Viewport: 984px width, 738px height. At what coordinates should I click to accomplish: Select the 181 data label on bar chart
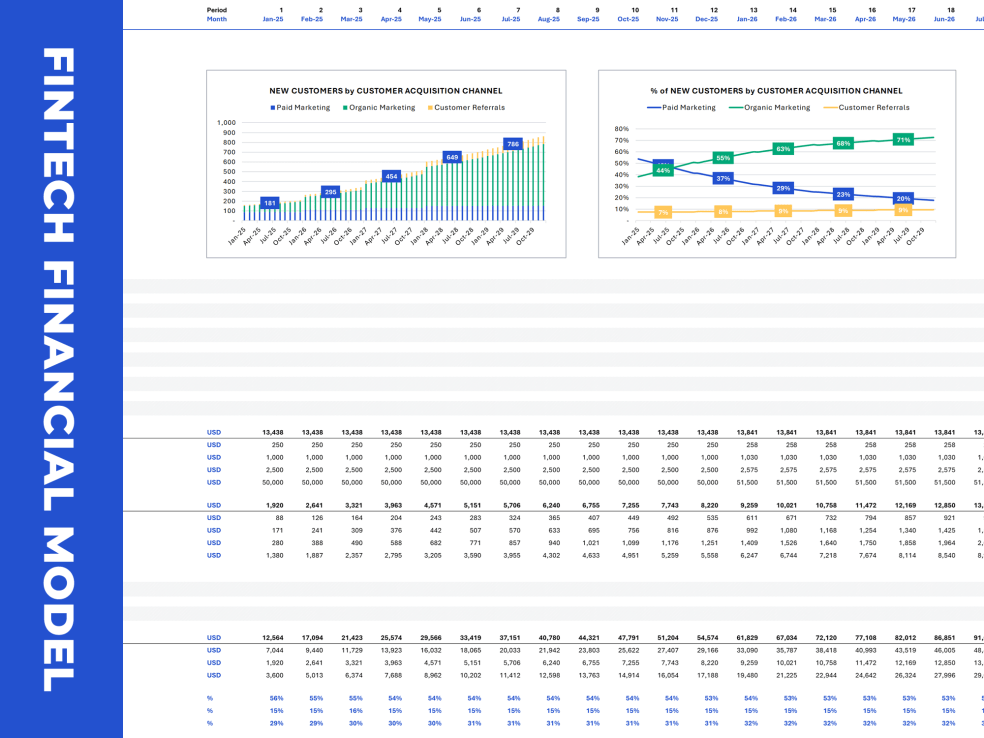(269, 203)
